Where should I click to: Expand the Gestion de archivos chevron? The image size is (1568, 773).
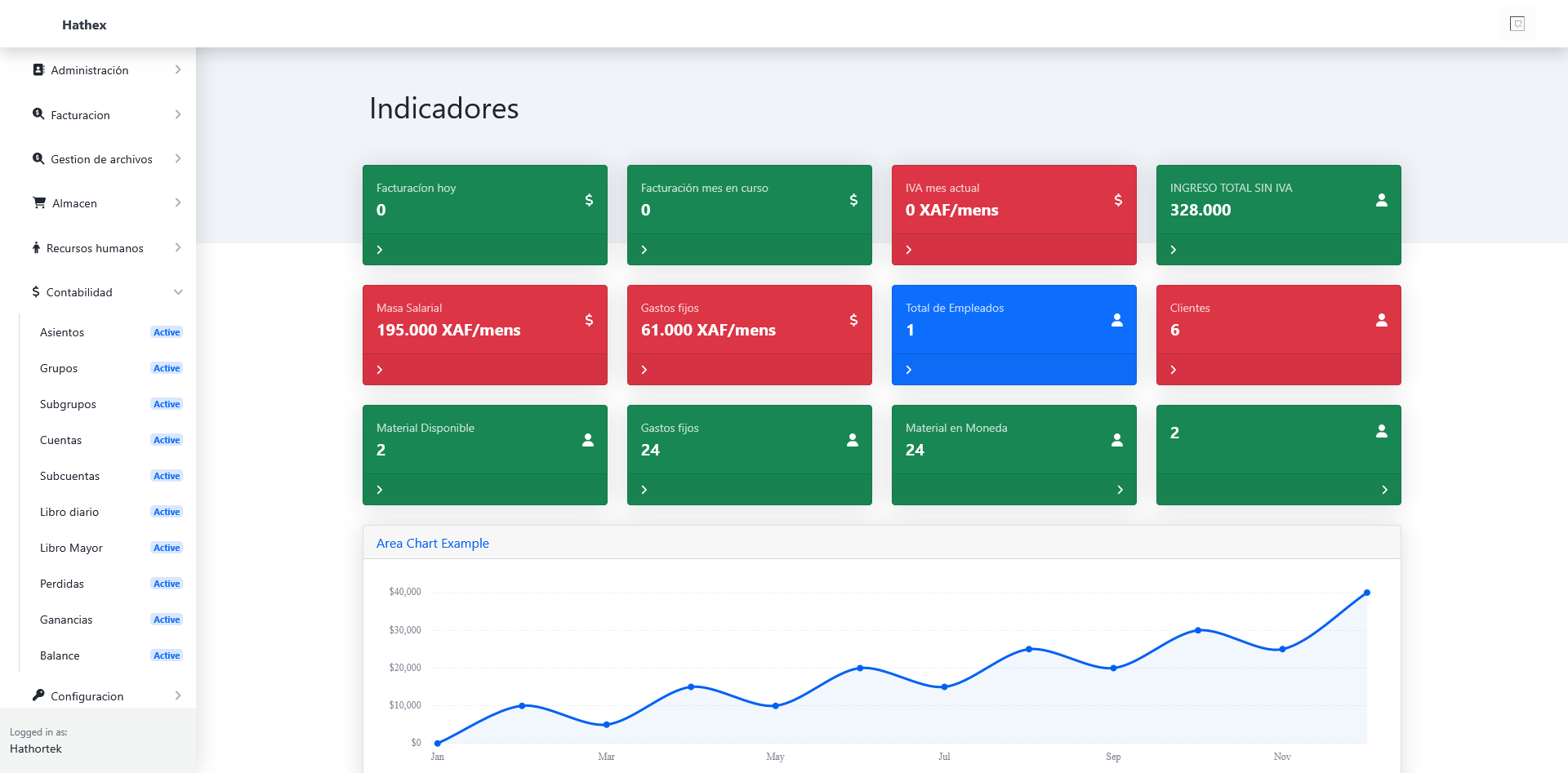point(178,158)
